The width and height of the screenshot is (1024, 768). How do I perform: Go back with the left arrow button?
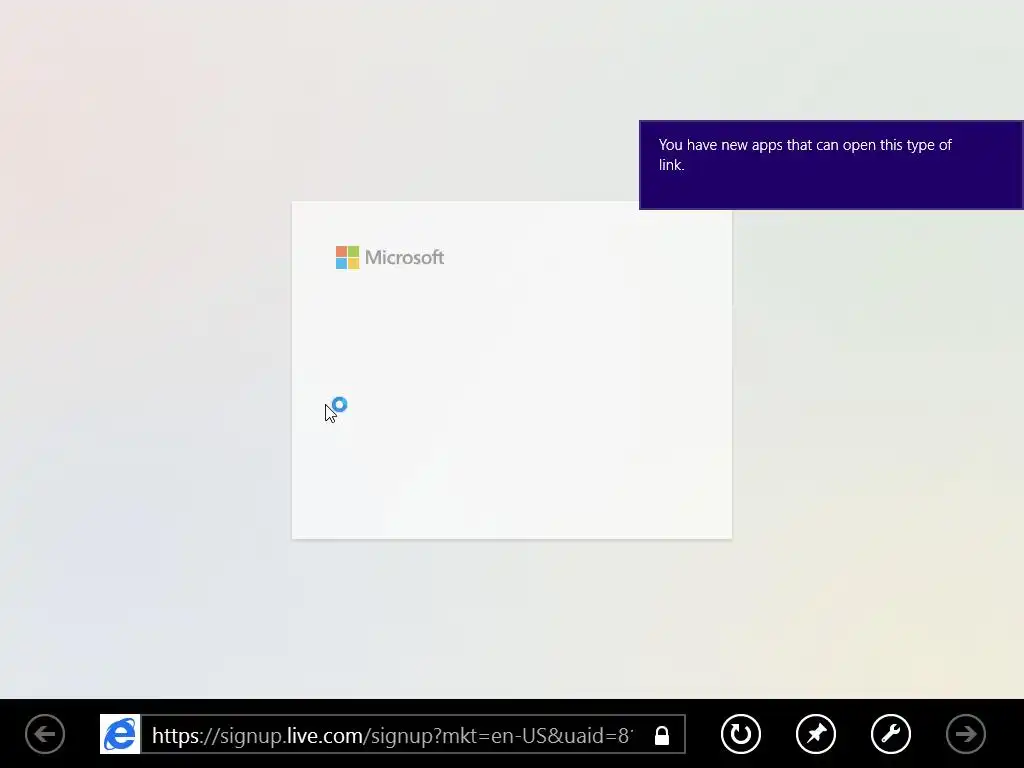coord(45,734)
